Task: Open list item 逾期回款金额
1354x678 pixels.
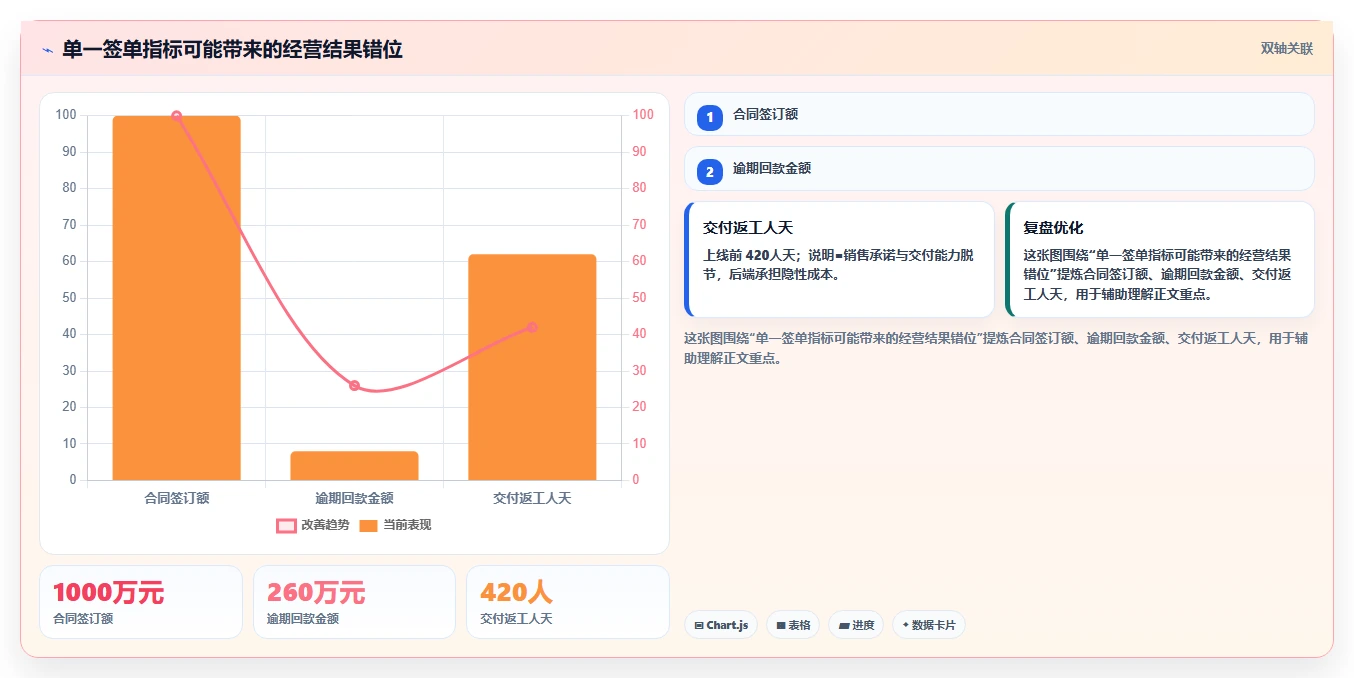Action: pyautogui.click(x=999, y=168)
